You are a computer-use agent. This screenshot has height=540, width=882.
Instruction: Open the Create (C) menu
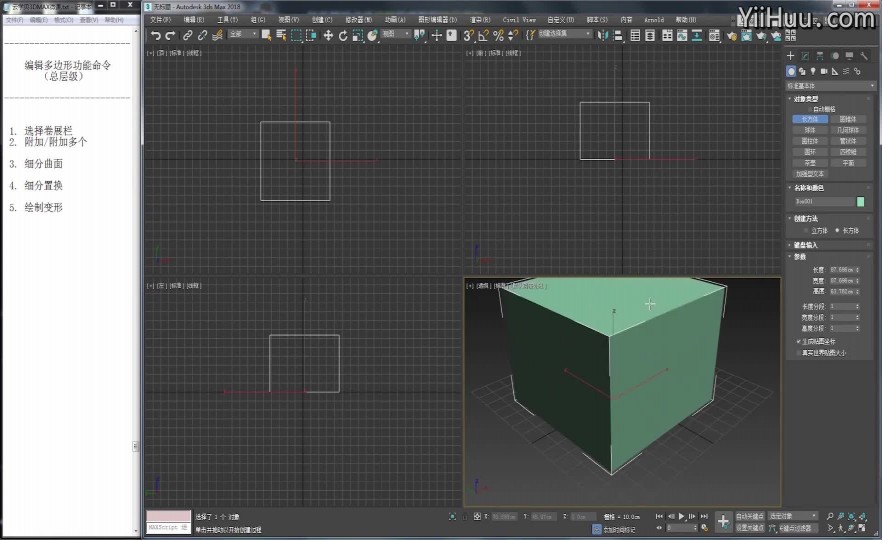[x=322, y=20]
